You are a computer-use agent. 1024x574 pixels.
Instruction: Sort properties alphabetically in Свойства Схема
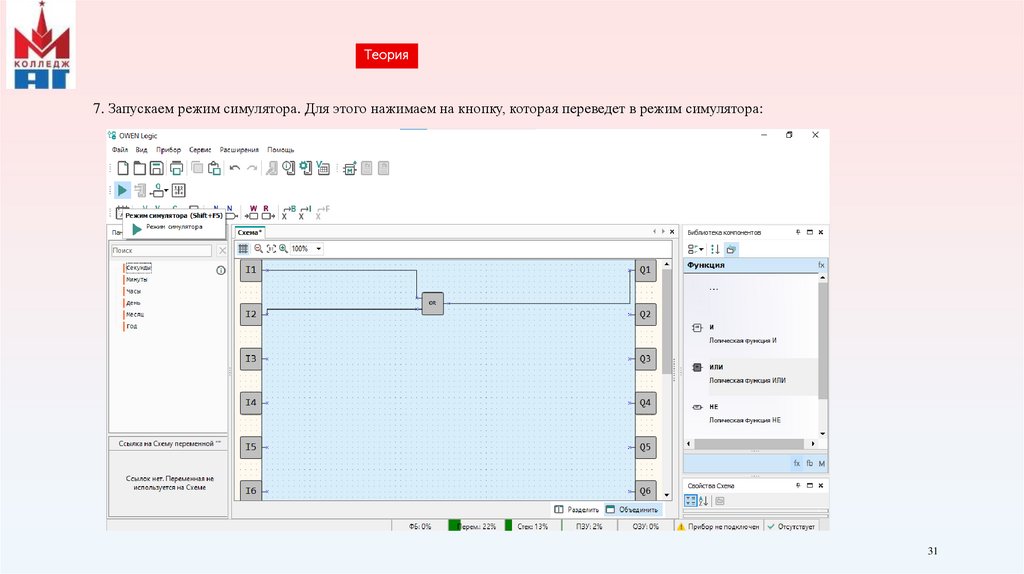tap(703, 501)
